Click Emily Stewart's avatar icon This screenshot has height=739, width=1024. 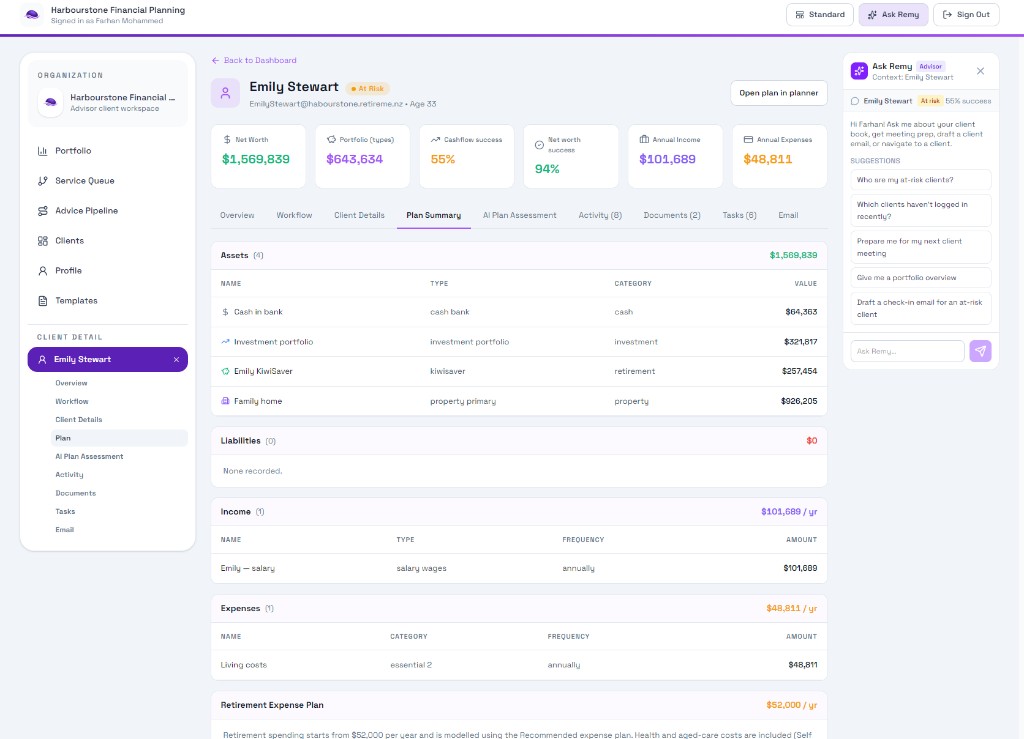[225, 93]
